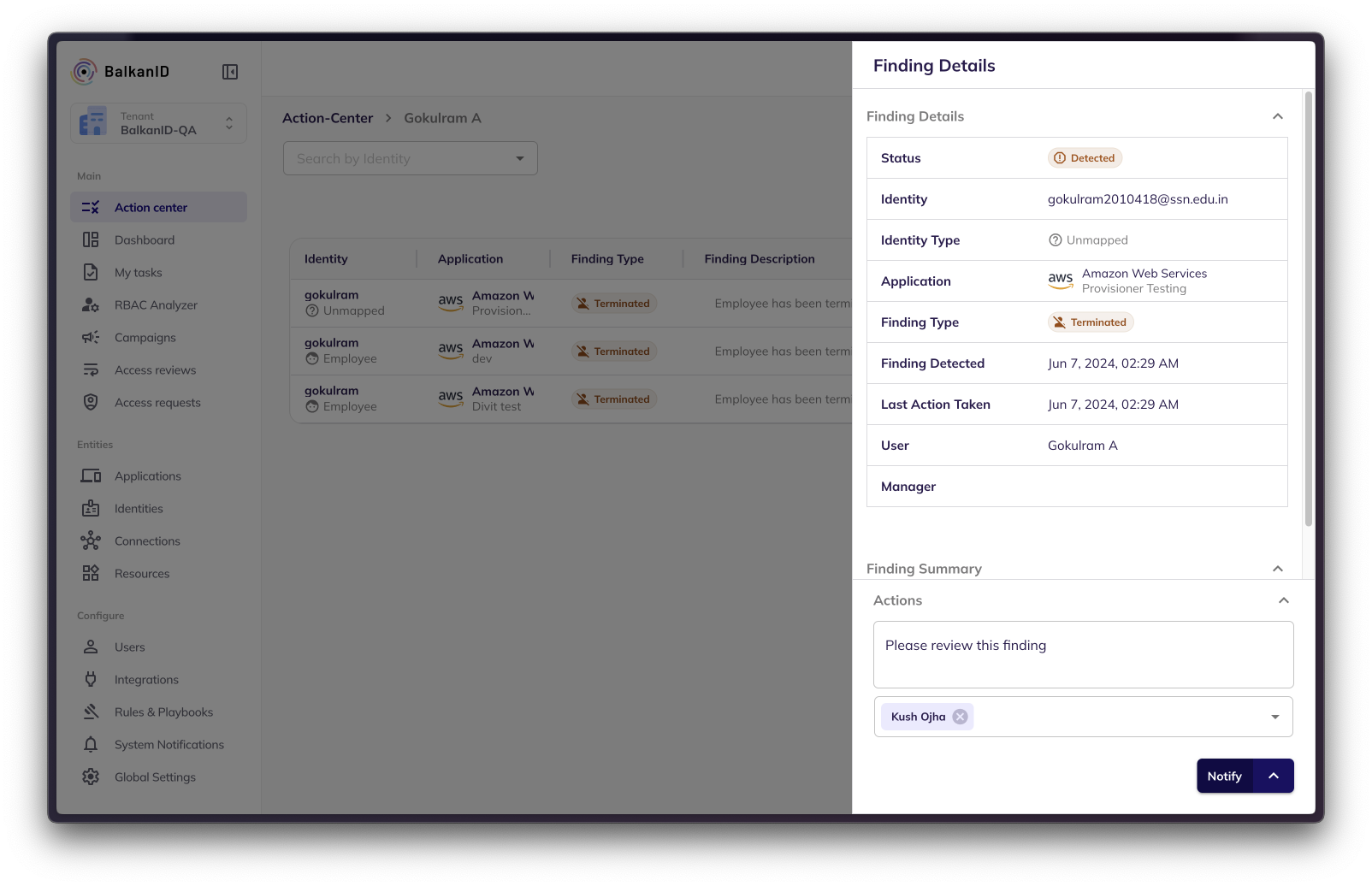Viewport: 1372px width, 886px height.
Task: Click the BalkanID logo icon
Action: click(84, 72)
